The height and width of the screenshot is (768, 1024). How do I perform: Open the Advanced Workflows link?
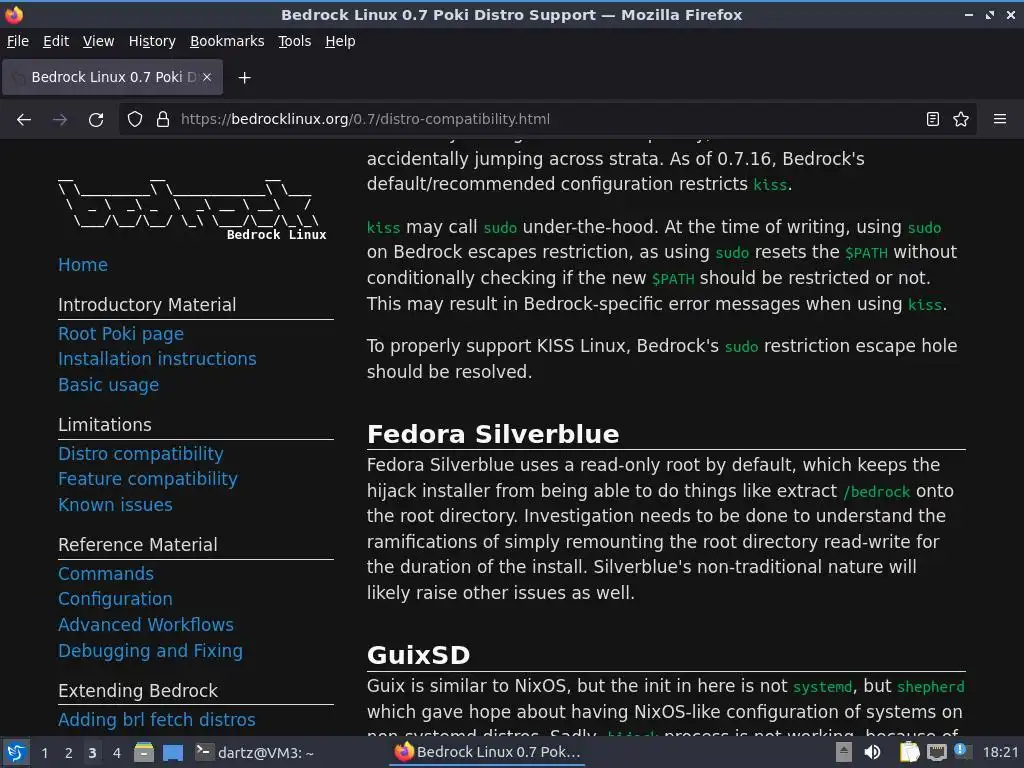pos(146,625)
